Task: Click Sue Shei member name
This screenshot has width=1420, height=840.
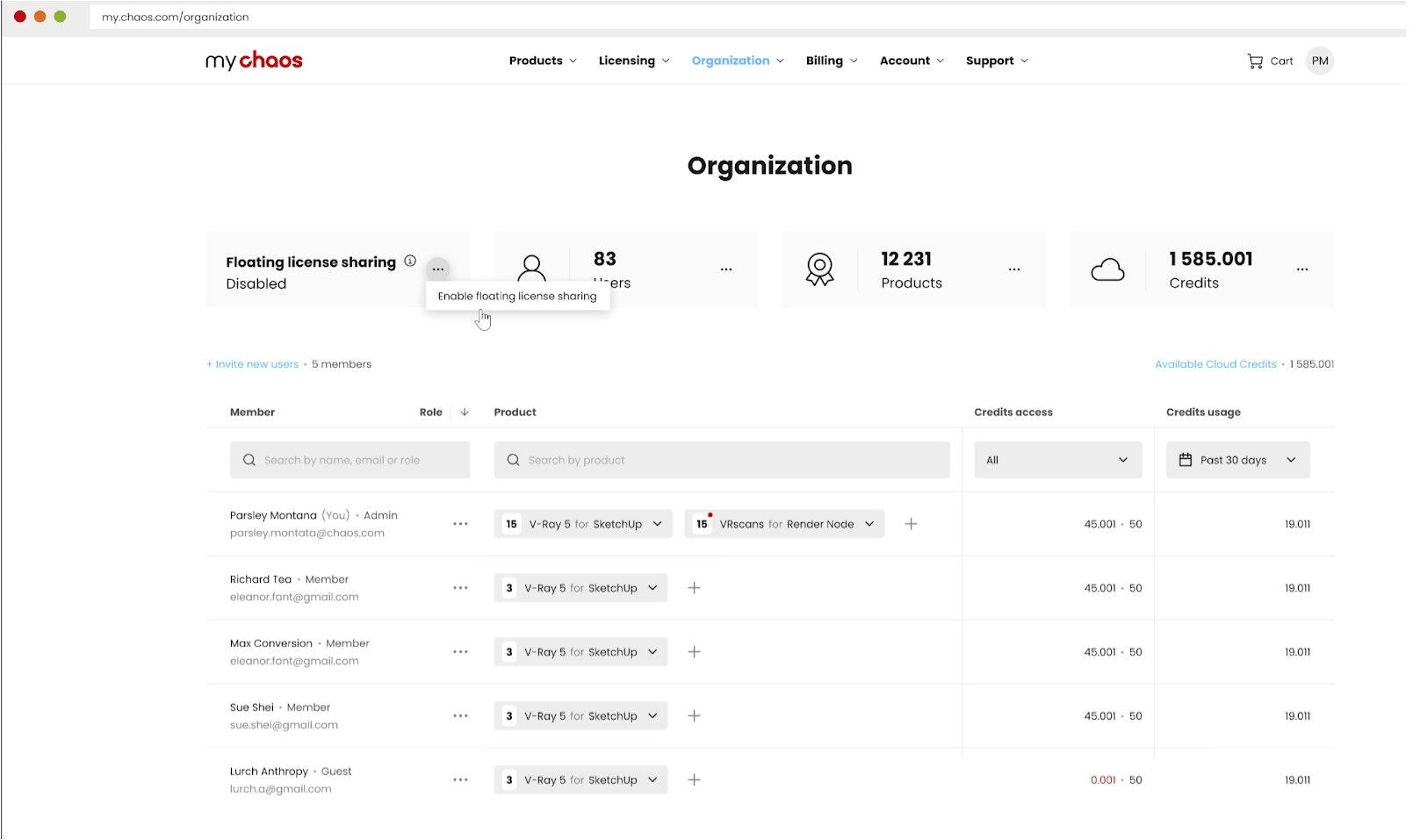Action: [252, 707]
